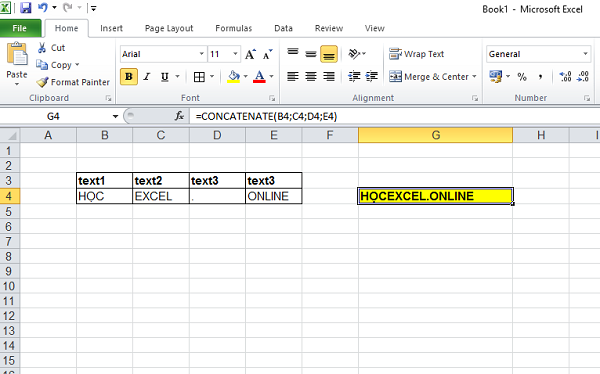Image resolution: width=600 pixels, height=374 pixels.
Task: Switch to the View tab
Action: click(374, 28)
